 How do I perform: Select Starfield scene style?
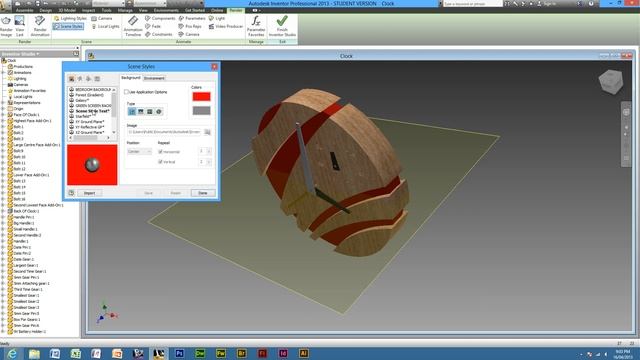83,116
